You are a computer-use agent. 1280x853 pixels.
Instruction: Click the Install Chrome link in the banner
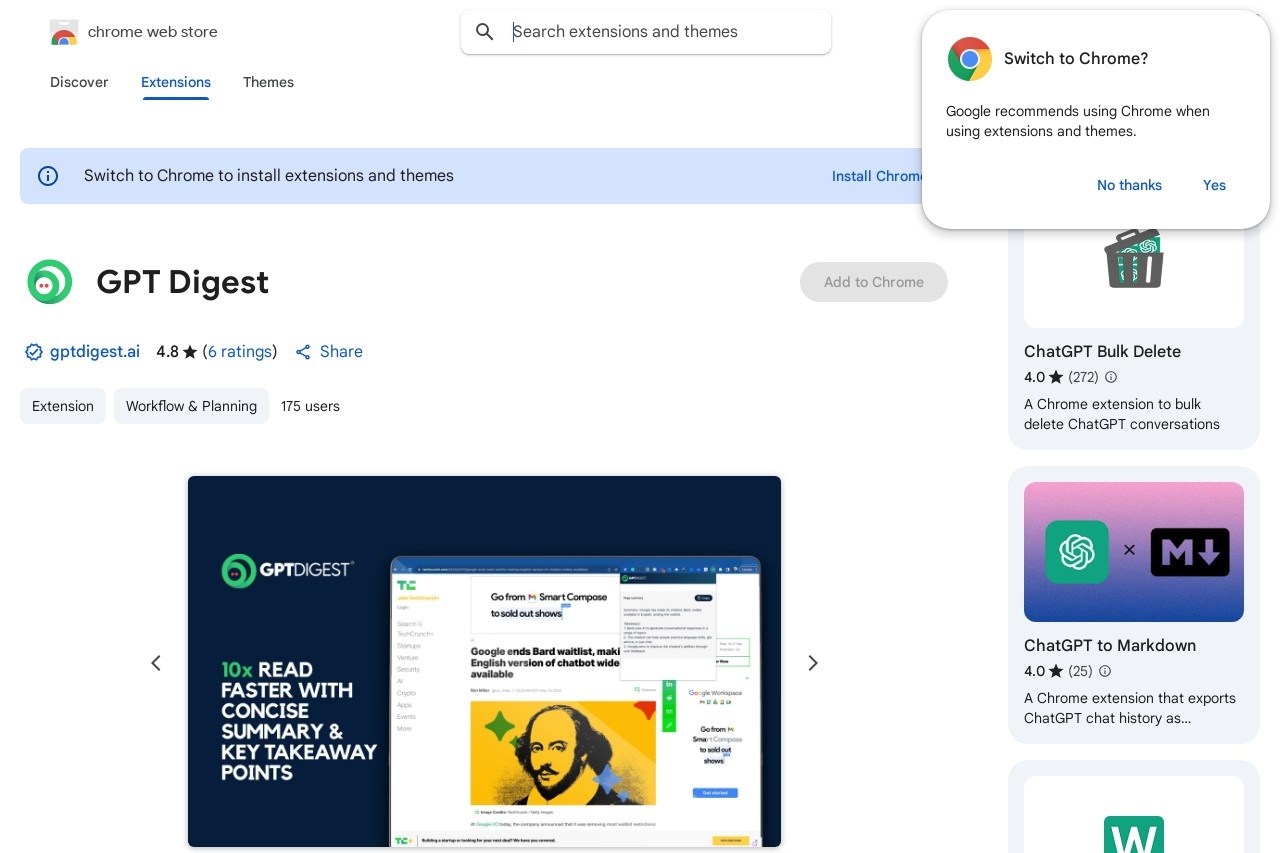(877, 176)
